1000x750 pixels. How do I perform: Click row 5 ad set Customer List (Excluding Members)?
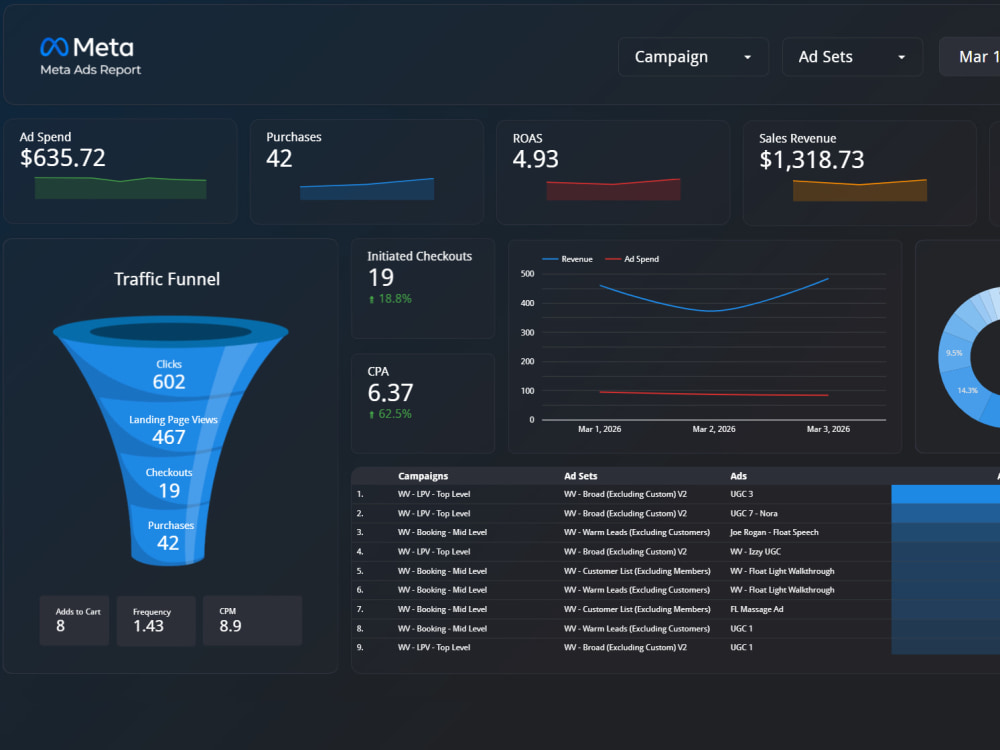click(x=636, y=571)
